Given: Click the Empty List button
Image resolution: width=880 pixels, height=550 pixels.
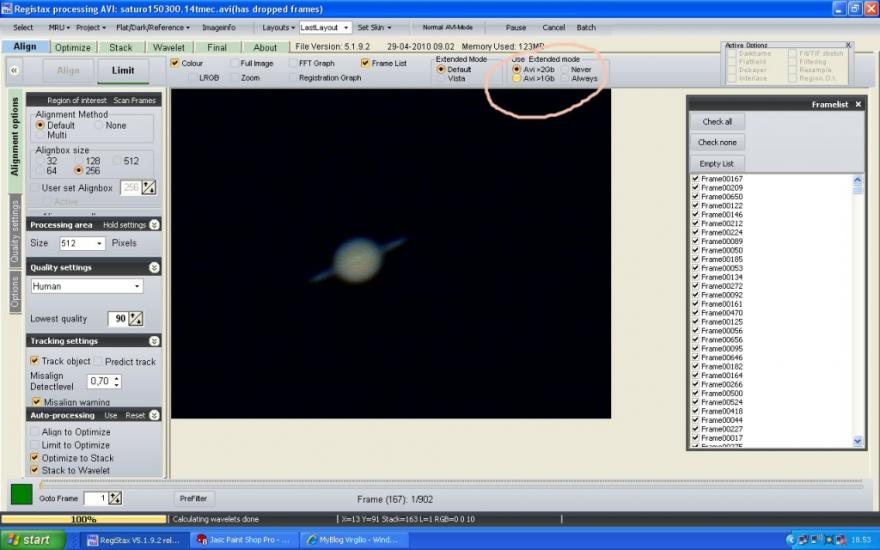Looking at the screenshot, I should [x=717, y=164].
